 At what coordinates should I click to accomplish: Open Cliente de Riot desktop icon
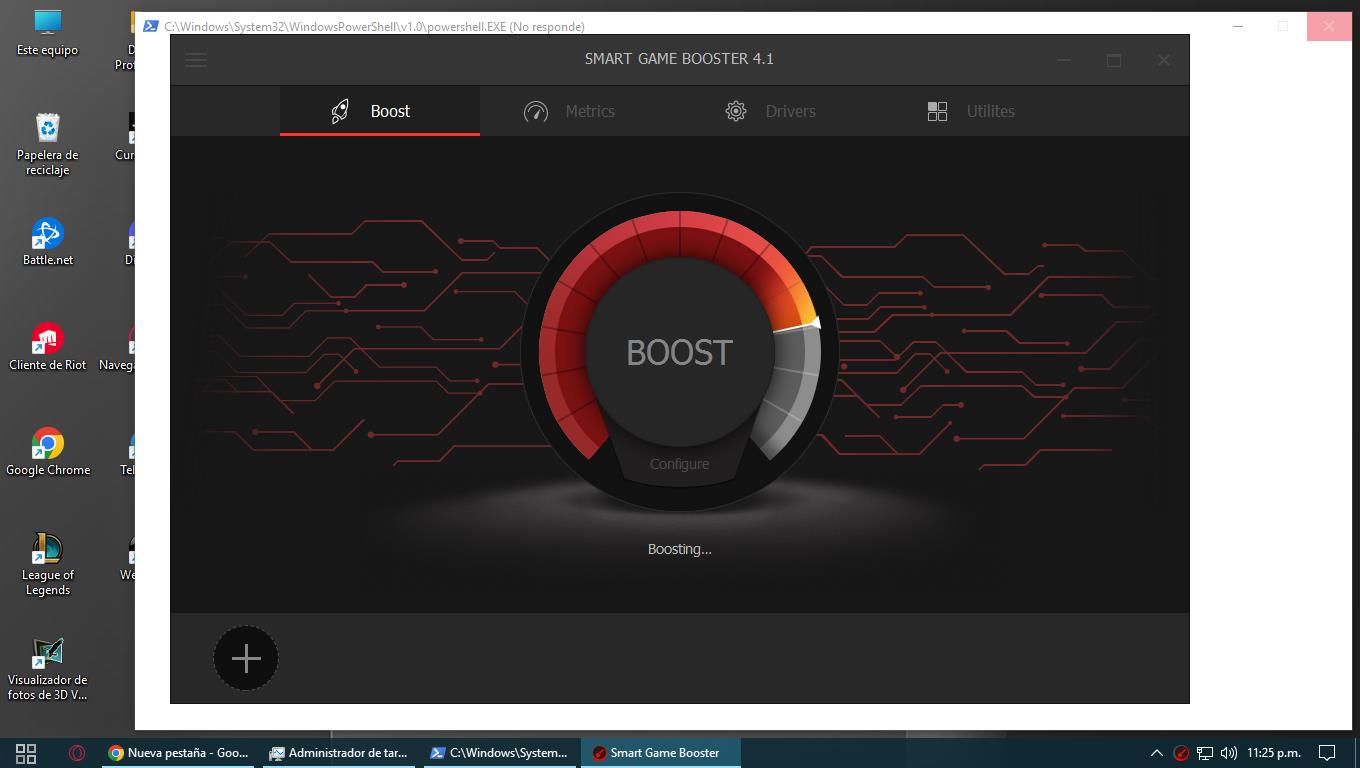(48, 346)
